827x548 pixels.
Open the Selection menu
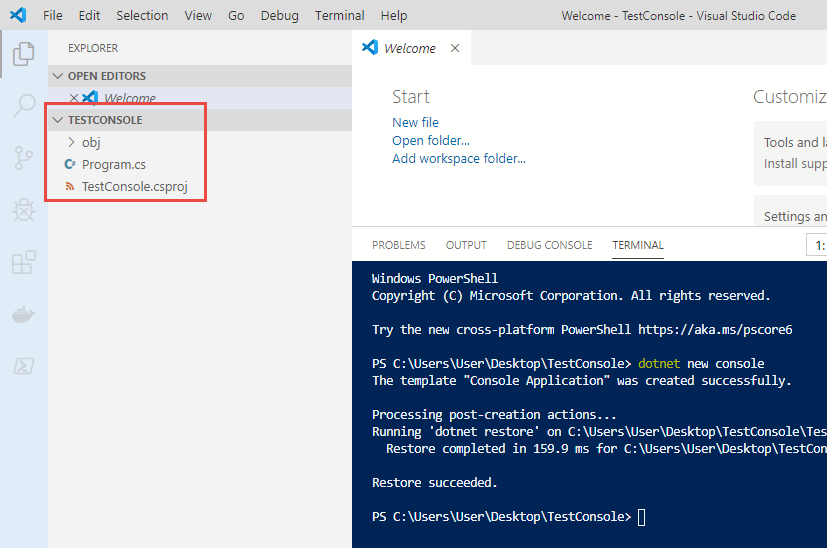click(x=142, y=15)
